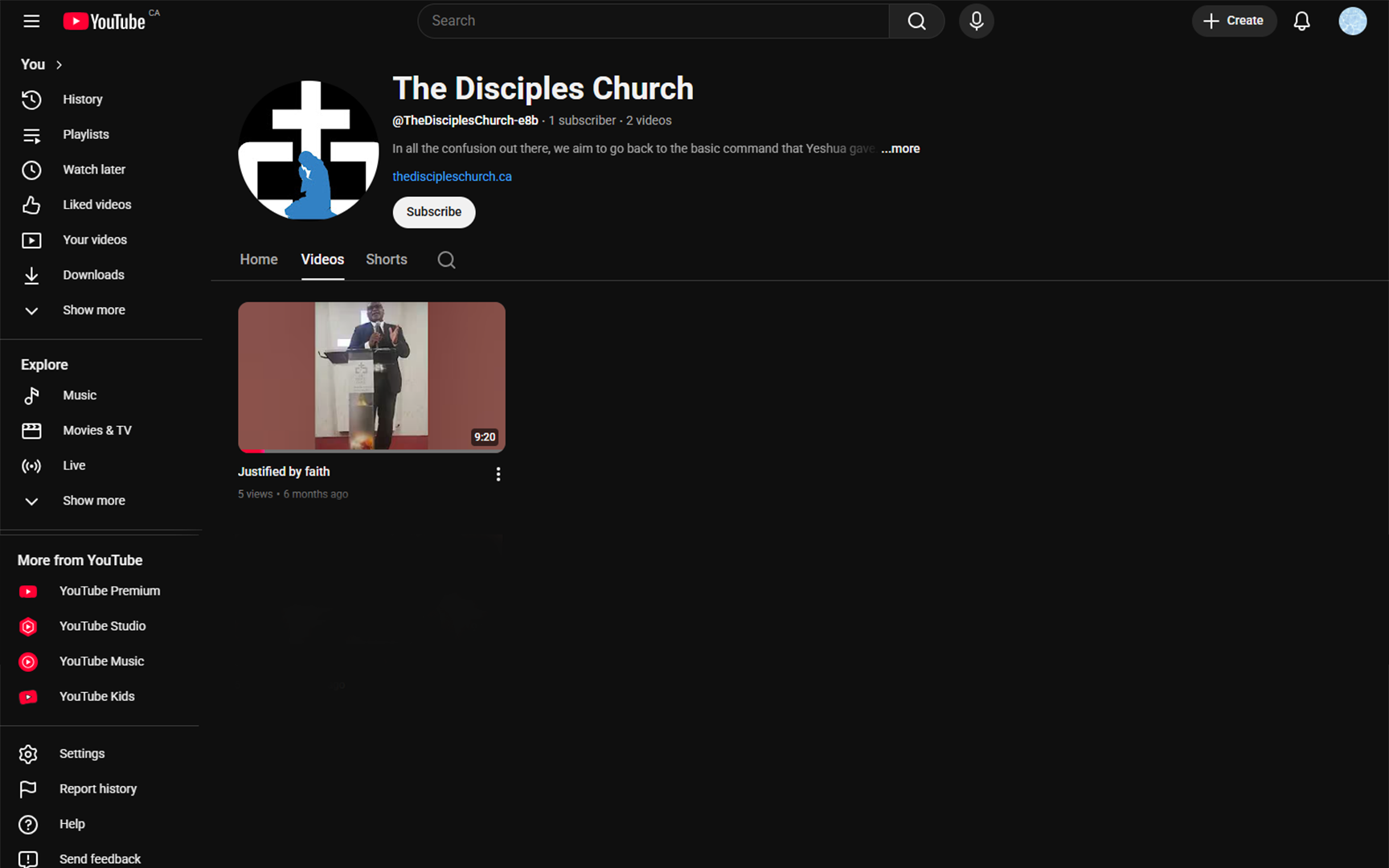Viewport: 1389px width, 868px height.
Task: Subscribe to The Disciples Church
Action: [x=434, y=212]
